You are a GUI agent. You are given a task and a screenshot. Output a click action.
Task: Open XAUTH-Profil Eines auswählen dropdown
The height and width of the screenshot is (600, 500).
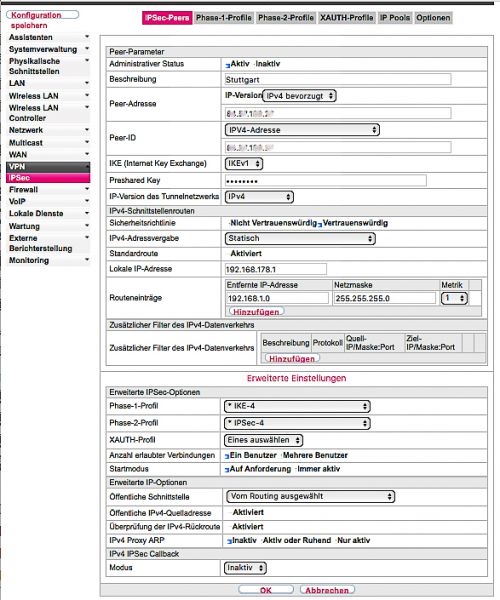click(263, 440)
